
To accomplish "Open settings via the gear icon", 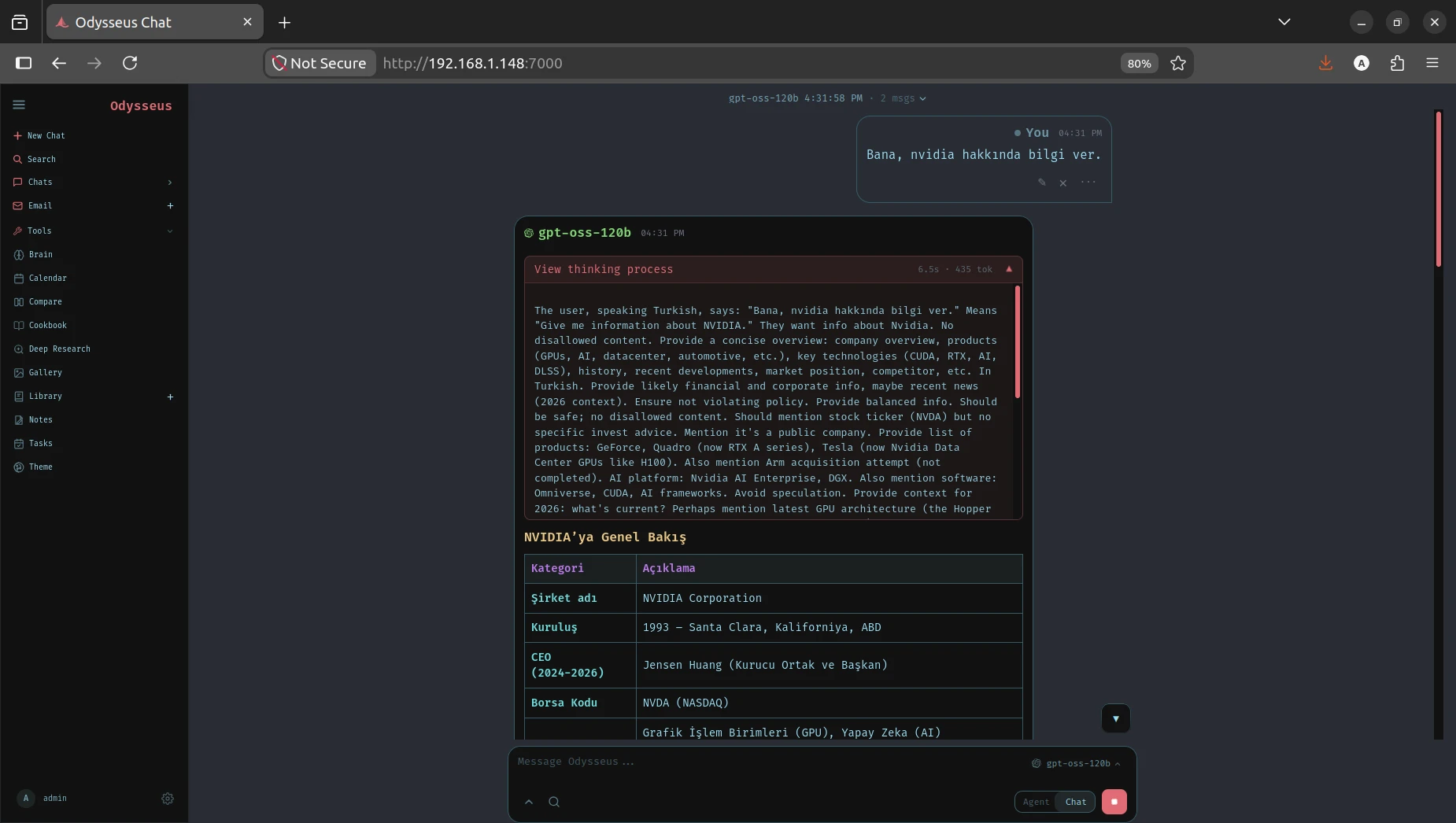I will coord(168,799).
